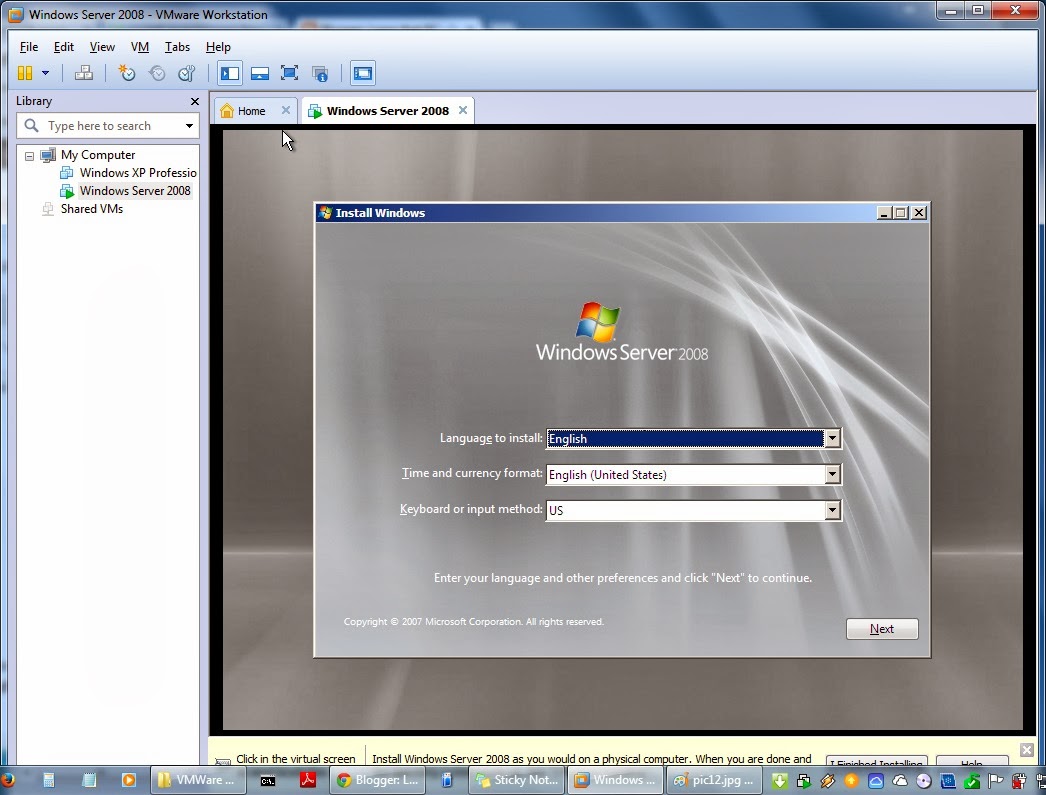Image resolution: width=1046 pixels, height=795 pixels.
Task: Click Next in Install Windows dialog
Action: coord(882,629)
